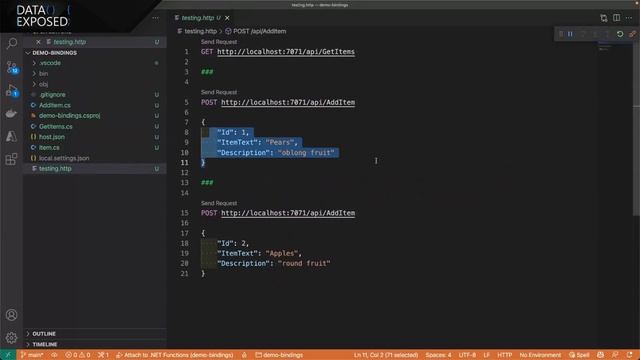Click Send Request above the GET line
This screenshot has width=640, height=360.
coord(219,42)
